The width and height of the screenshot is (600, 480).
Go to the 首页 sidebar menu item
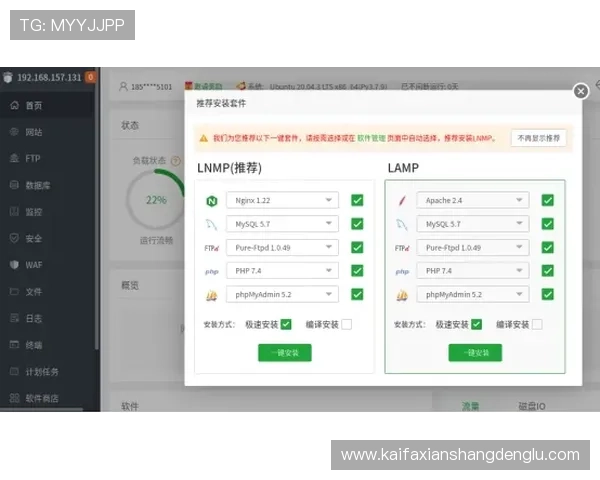pos(47,105)
